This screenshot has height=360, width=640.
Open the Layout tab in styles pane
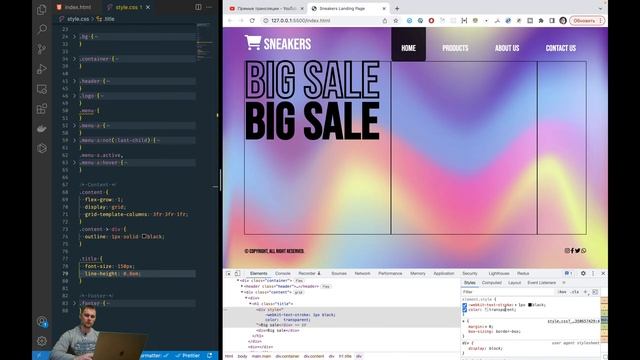514,282
